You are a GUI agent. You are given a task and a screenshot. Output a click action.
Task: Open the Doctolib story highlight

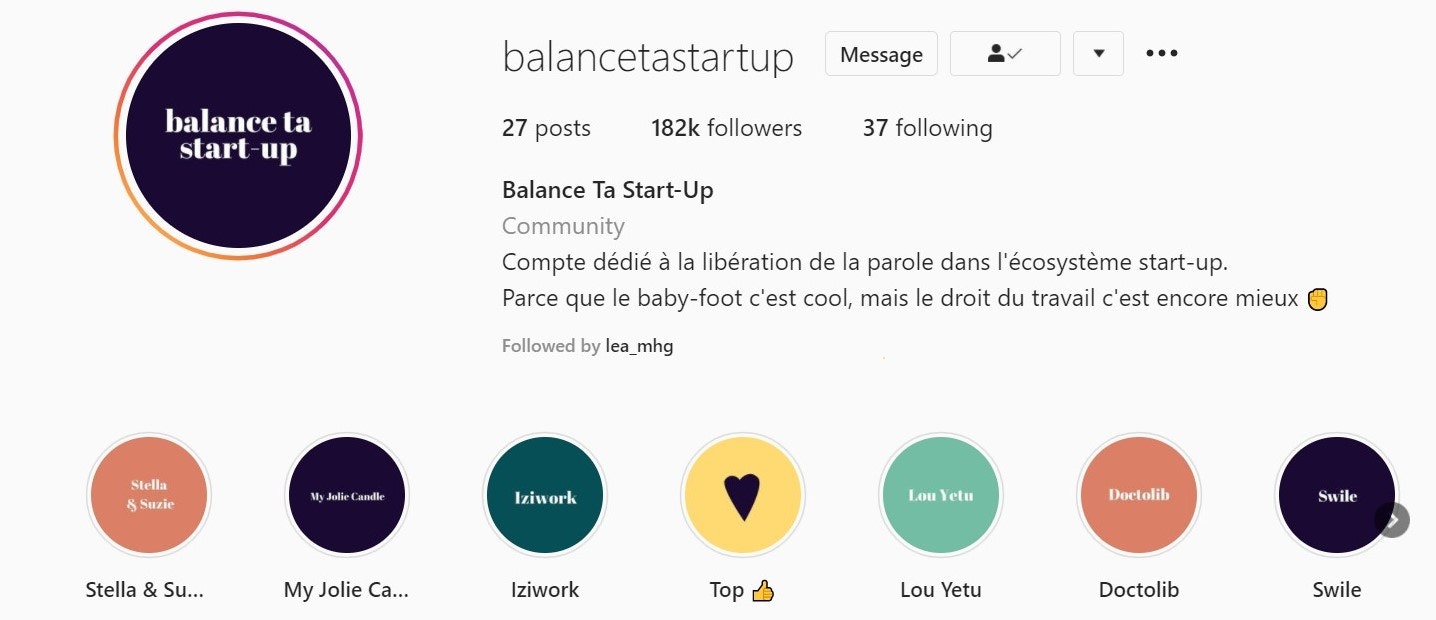pos(1138,495)
